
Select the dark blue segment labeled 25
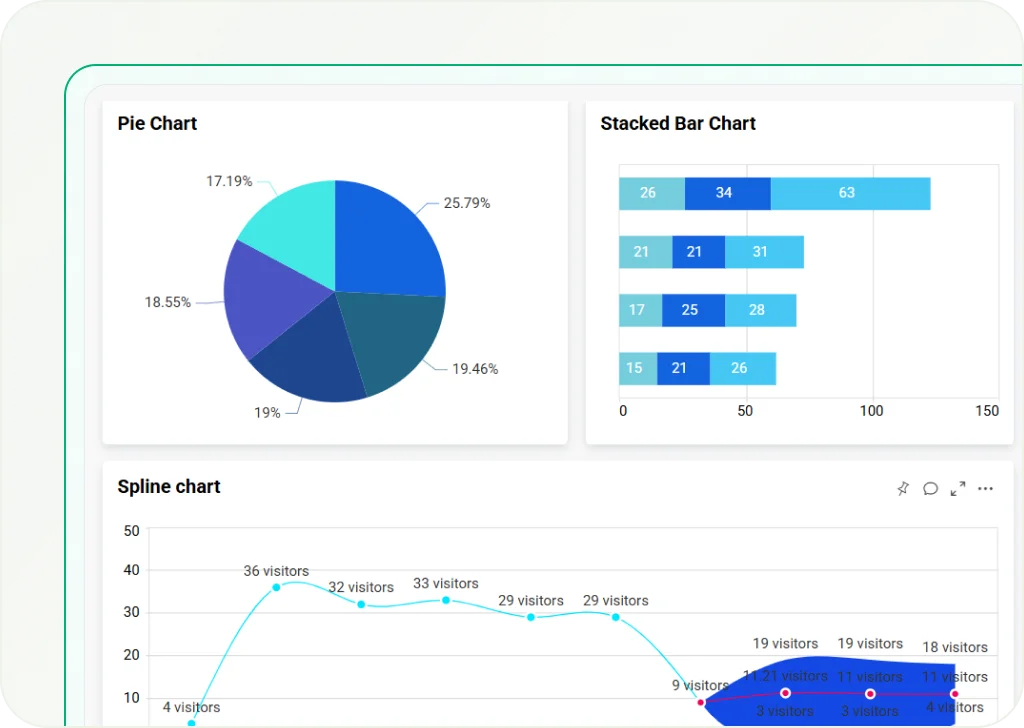point(691,310)
